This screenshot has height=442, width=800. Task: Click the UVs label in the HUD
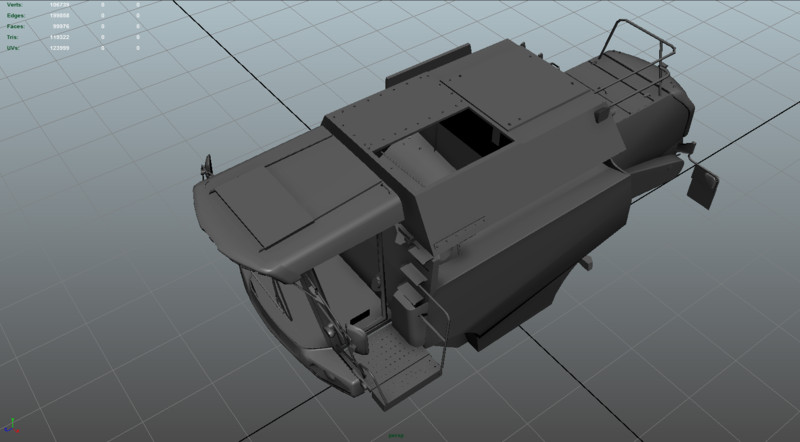pyautogui.click(x=13, y=49)
